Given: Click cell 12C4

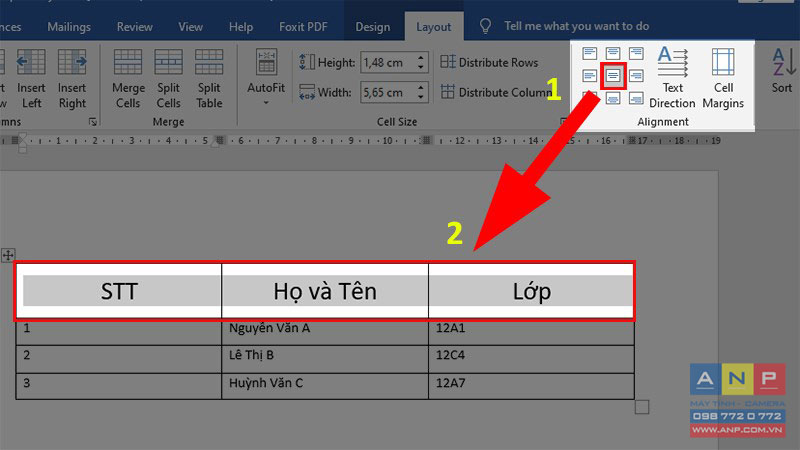Looking at the screenshot, I should coord(531,359).
